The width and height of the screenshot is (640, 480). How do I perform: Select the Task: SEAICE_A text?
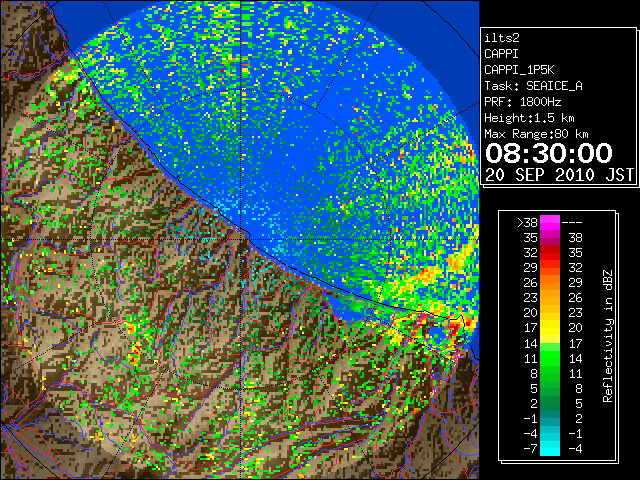533,86
